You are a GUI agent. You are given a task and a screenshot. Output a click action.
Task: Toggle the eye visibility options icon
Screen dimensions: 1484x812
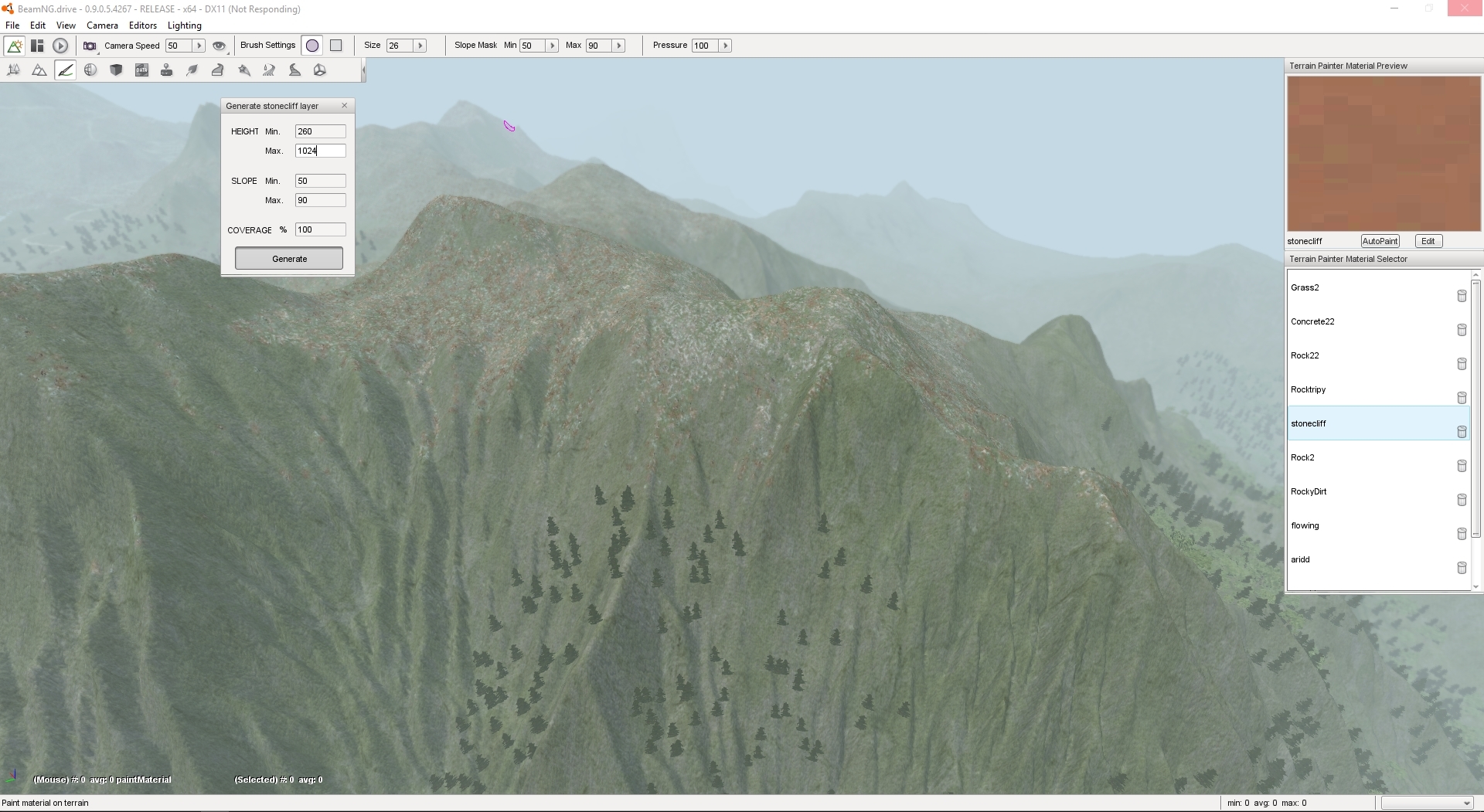(219, 46)
